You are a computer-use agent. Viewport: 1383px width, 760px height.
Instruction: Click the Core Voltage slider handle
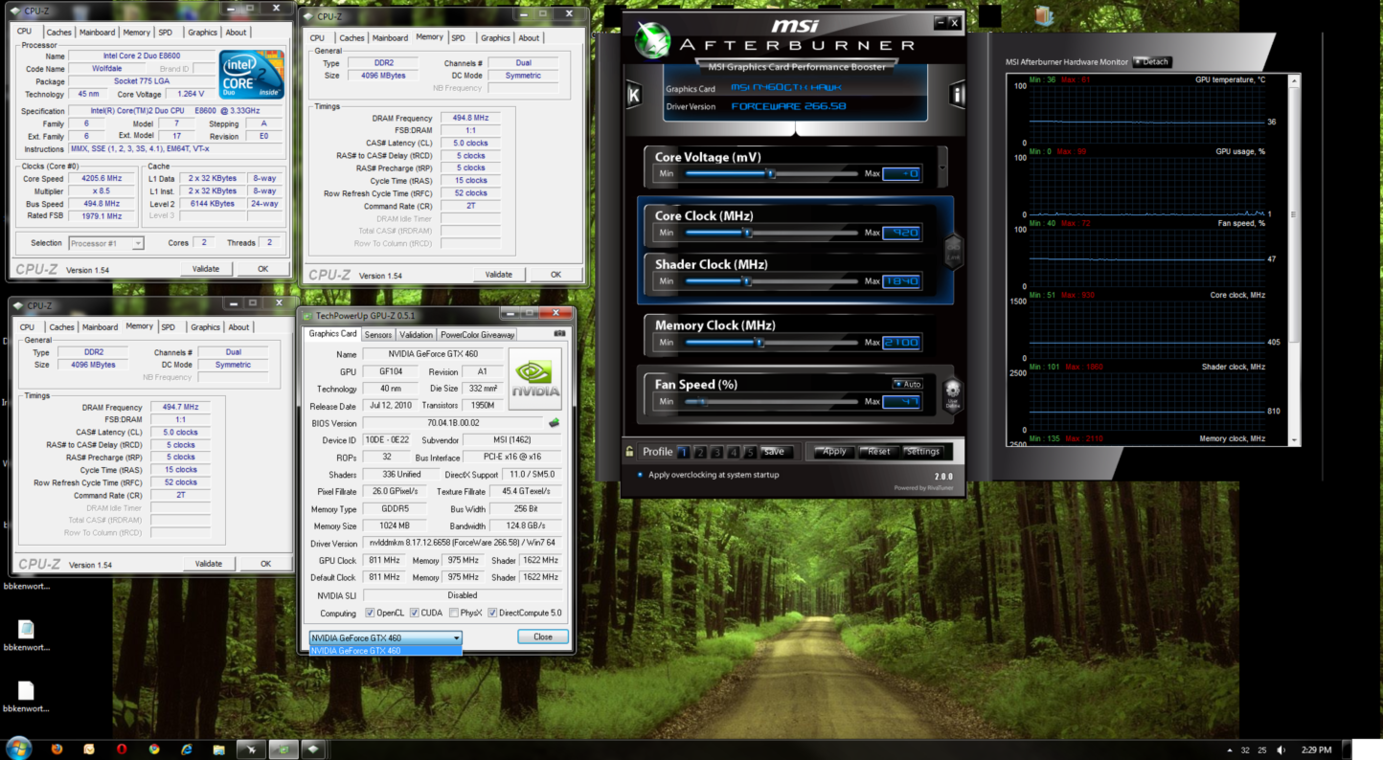pyautogui.click(x=770, y=174)
